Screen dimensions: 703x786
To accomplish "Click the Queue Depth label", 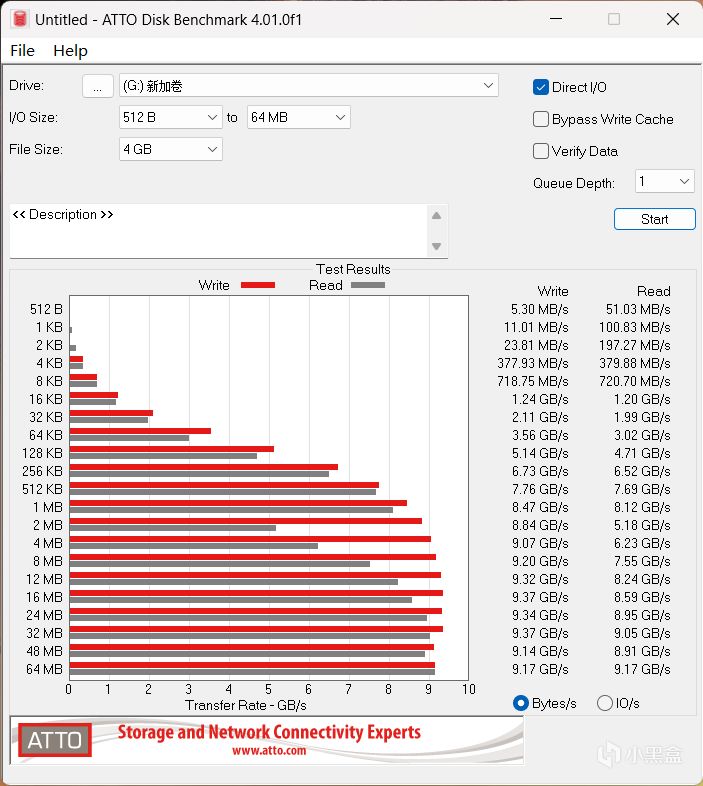I will point(574,183).
